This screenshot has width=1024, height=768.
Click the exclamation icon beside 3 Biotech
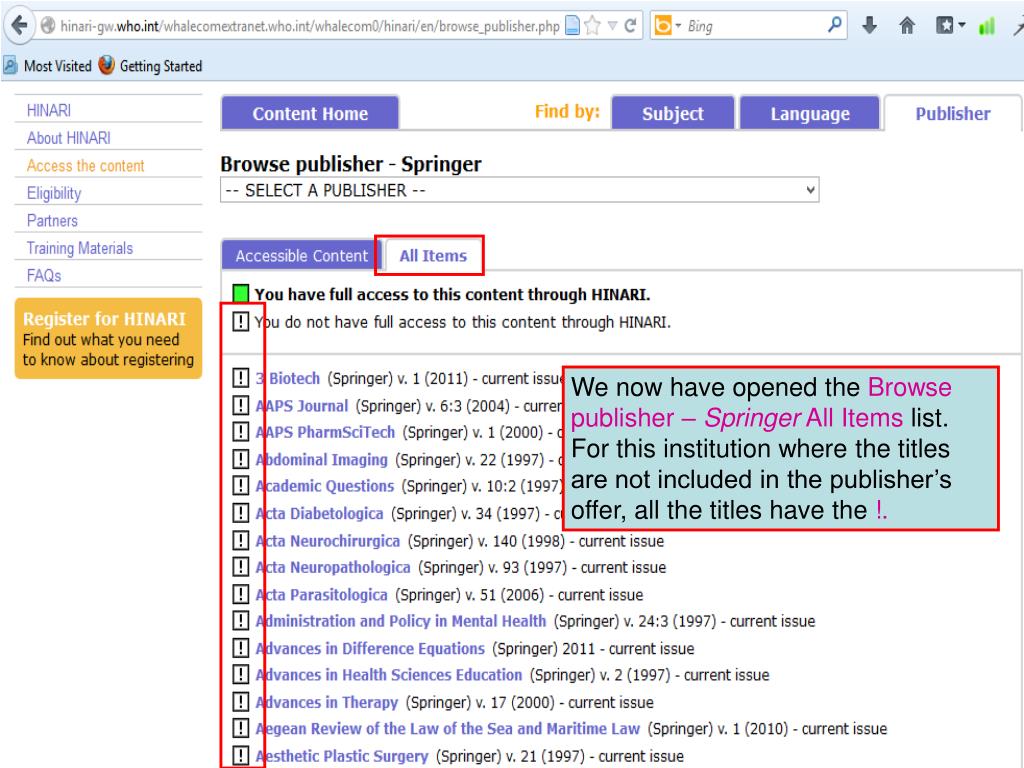(241, 377)
